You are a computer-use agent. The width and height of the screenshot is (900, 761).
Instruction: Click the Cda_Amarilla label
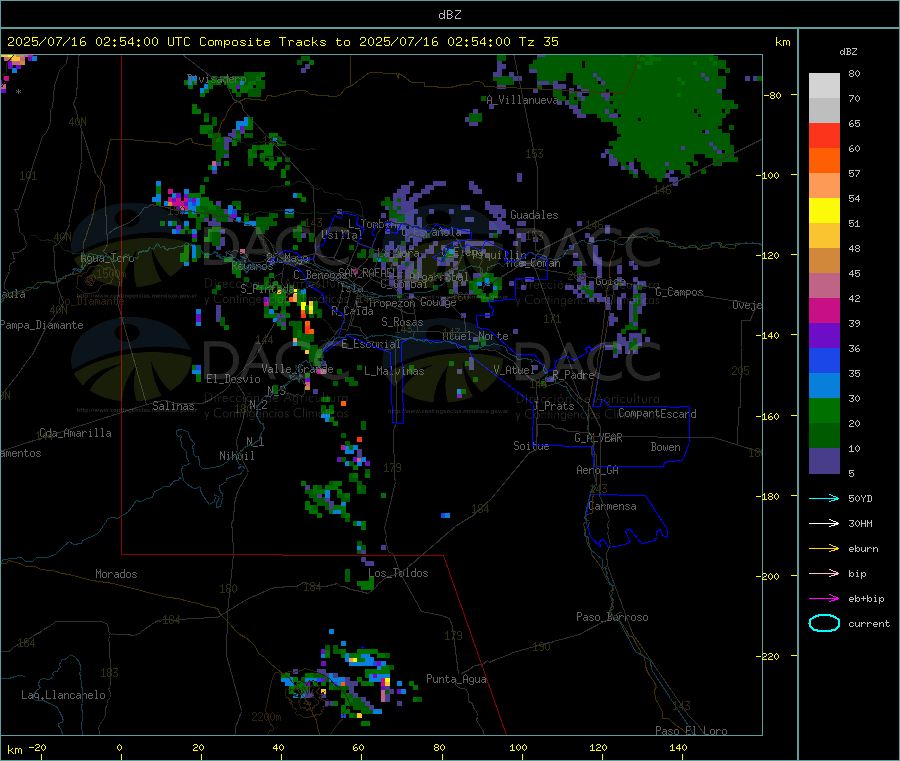click(x=75, y=433)
